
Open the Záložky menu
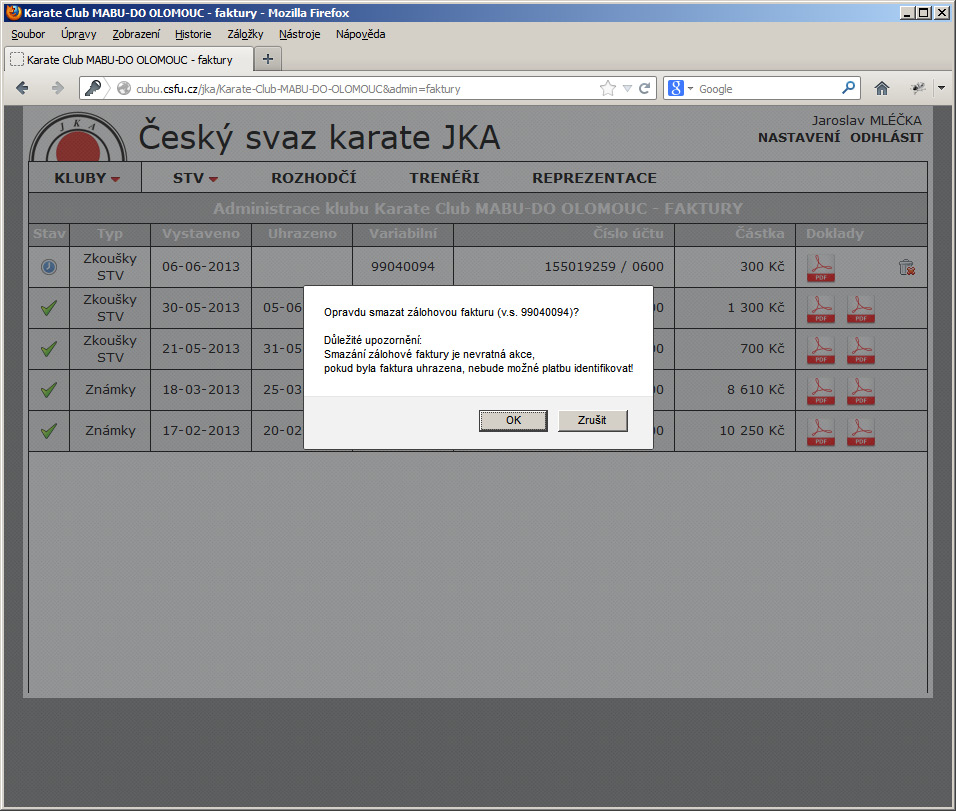pos(245,34)
